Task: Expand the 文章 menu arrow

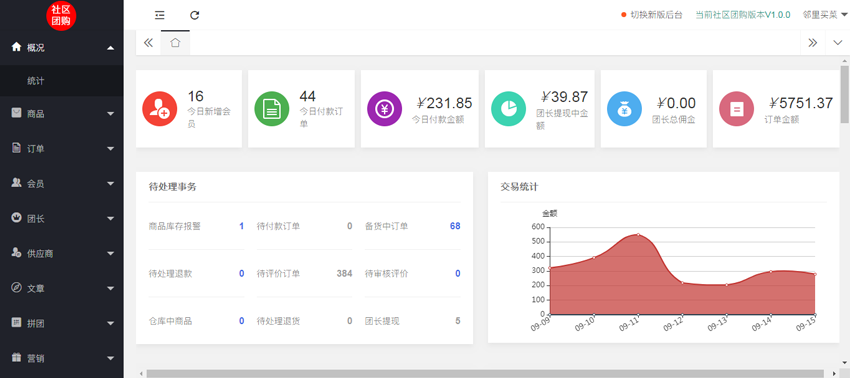Action: [111, 289]
